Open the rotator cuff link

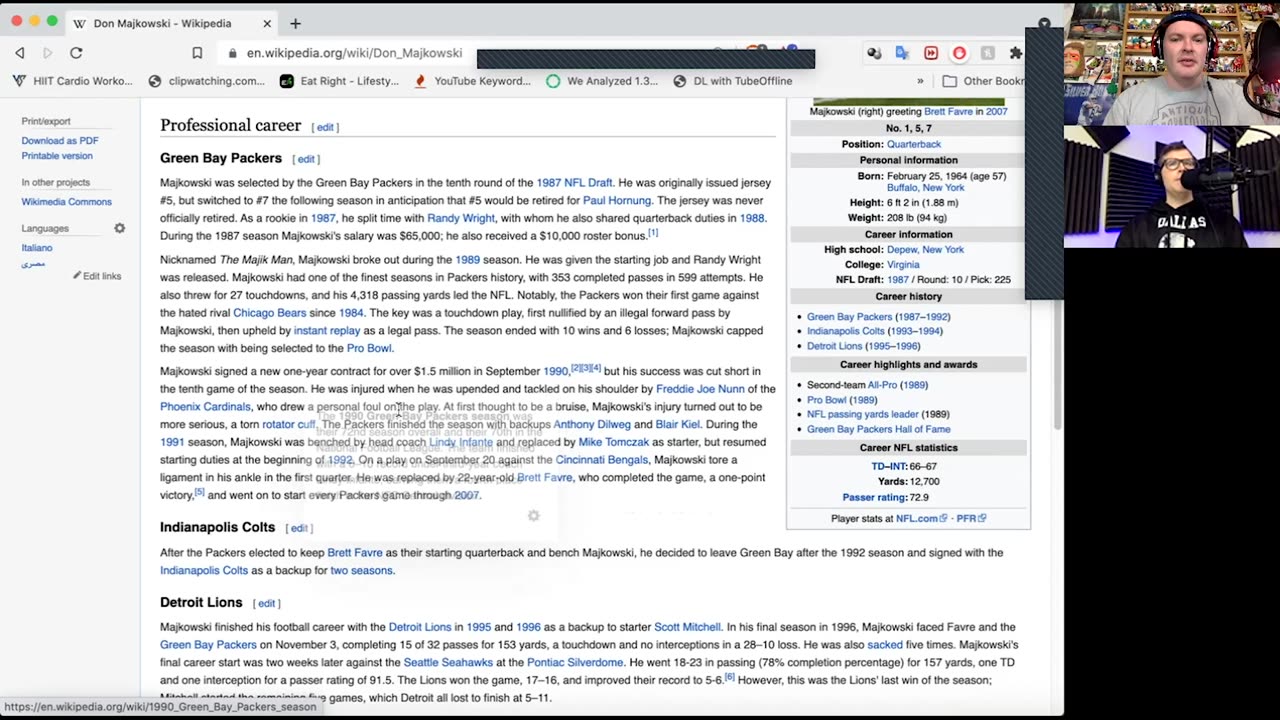tap(288, 425)
